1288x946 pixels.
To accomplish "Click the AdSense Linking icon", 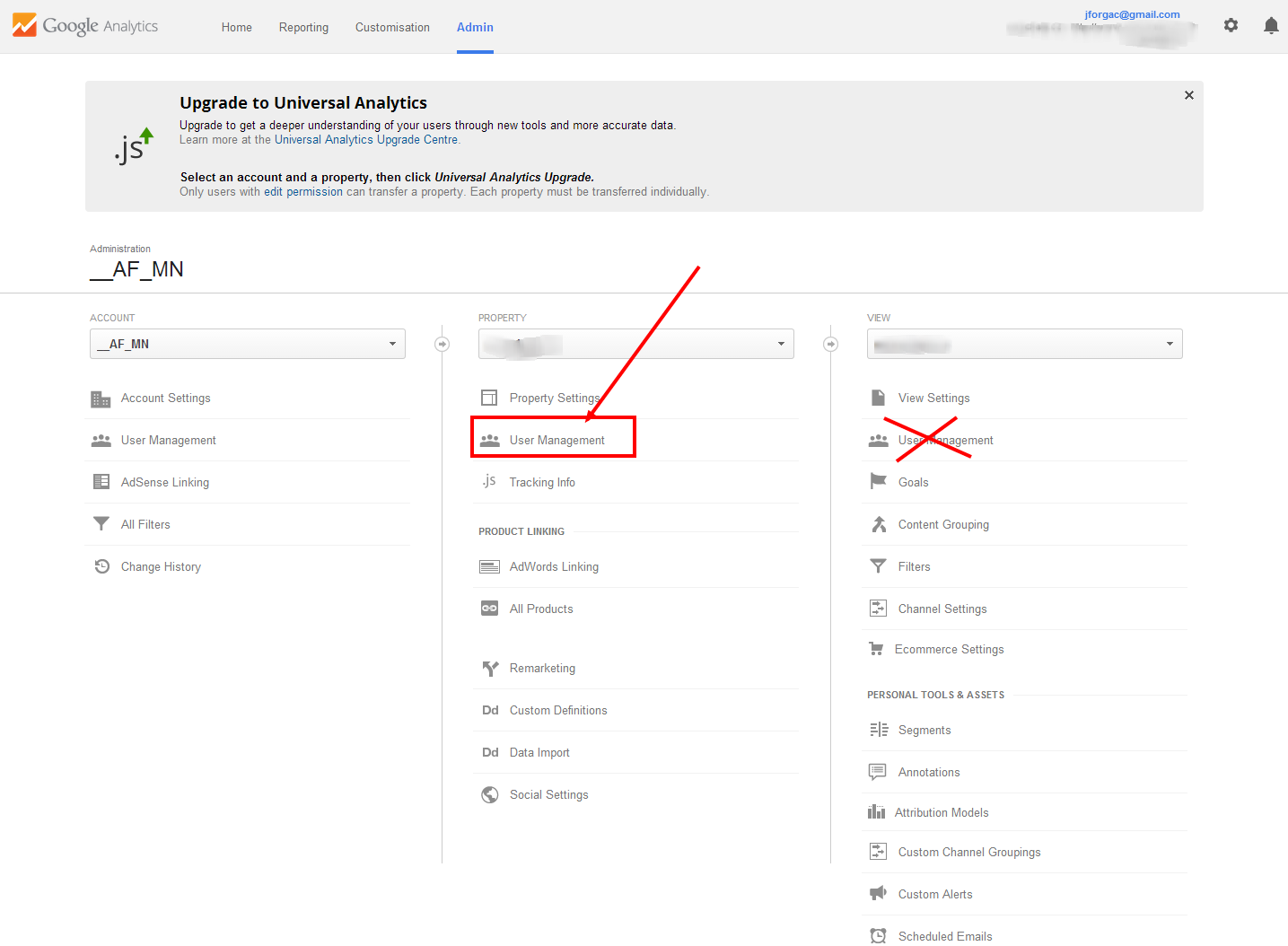I will (x=101, y=482).
